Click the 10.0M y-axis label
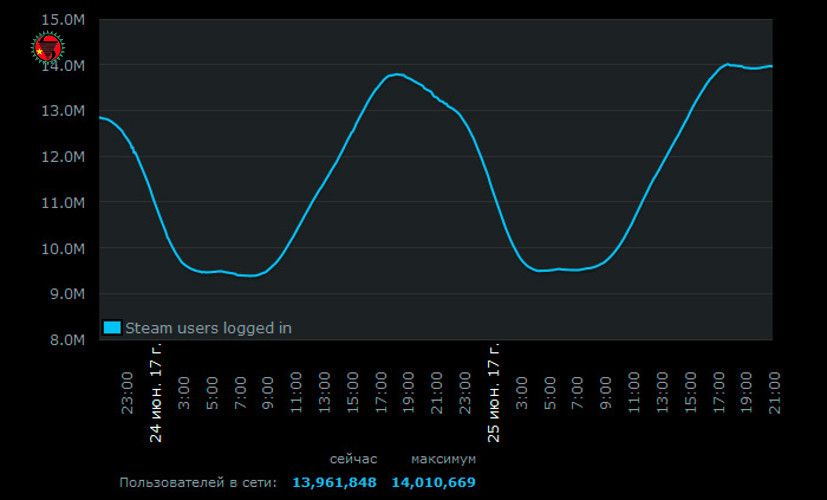The image size is (827, 500). tap(63, 249)
